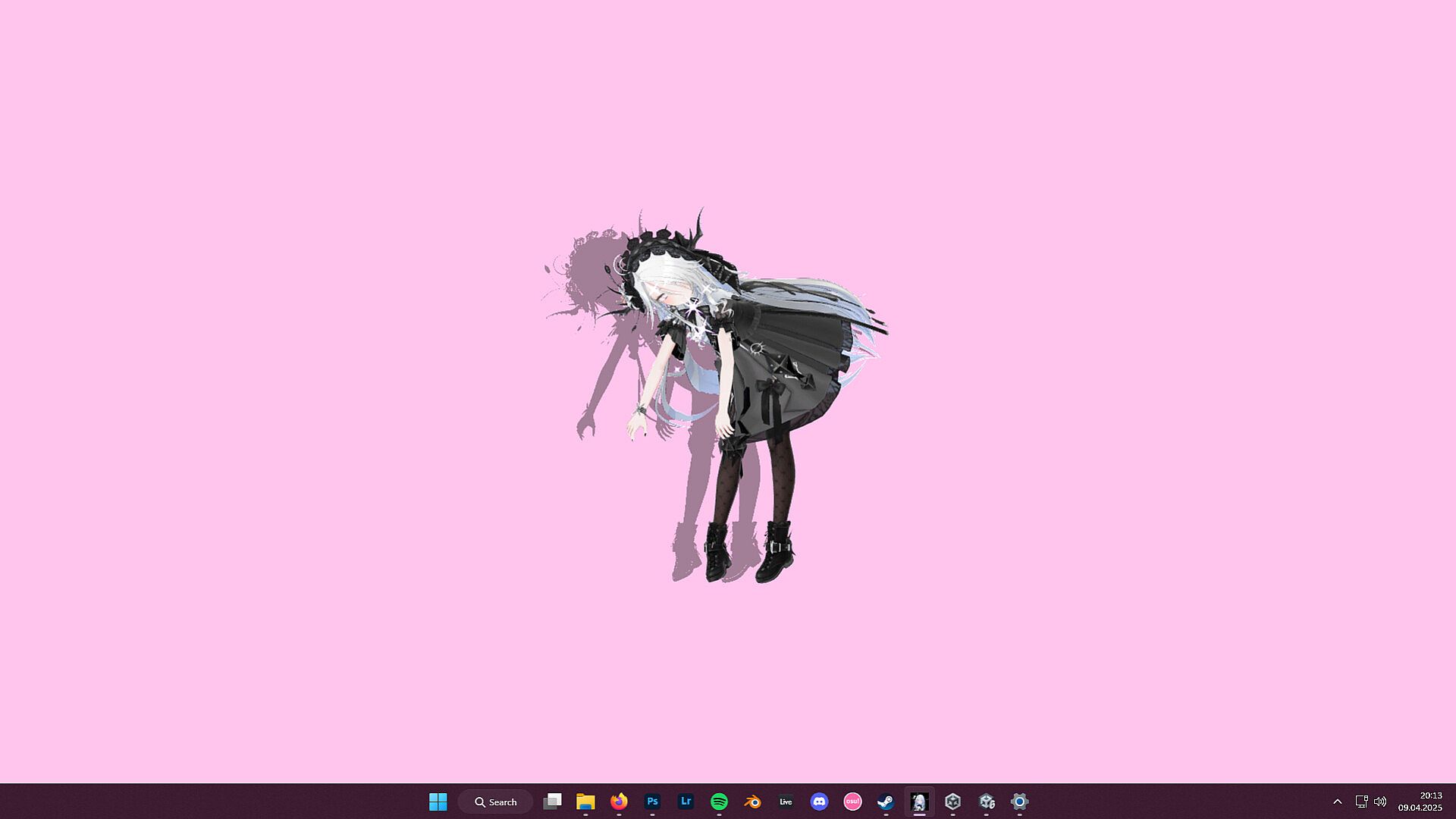The image size is (1456, 819).
Task: Open Steam from the taskbar
Action: coord(886,802)
